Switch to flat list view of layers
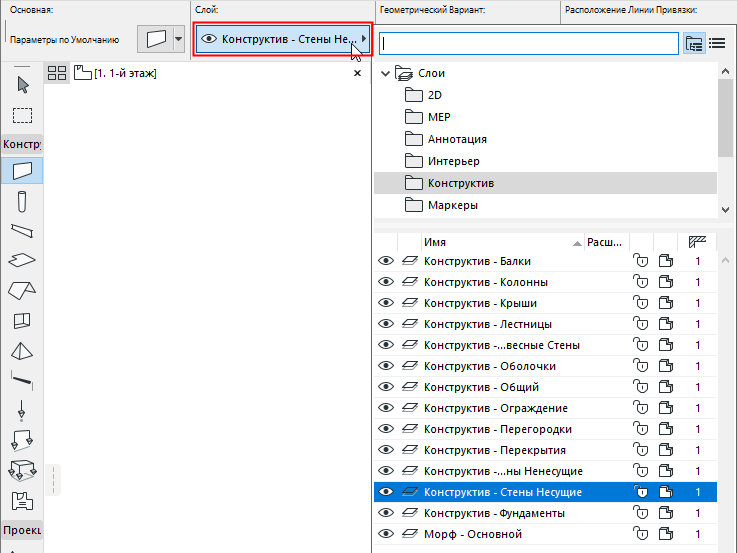737x553 pixels. coord(717,43)
